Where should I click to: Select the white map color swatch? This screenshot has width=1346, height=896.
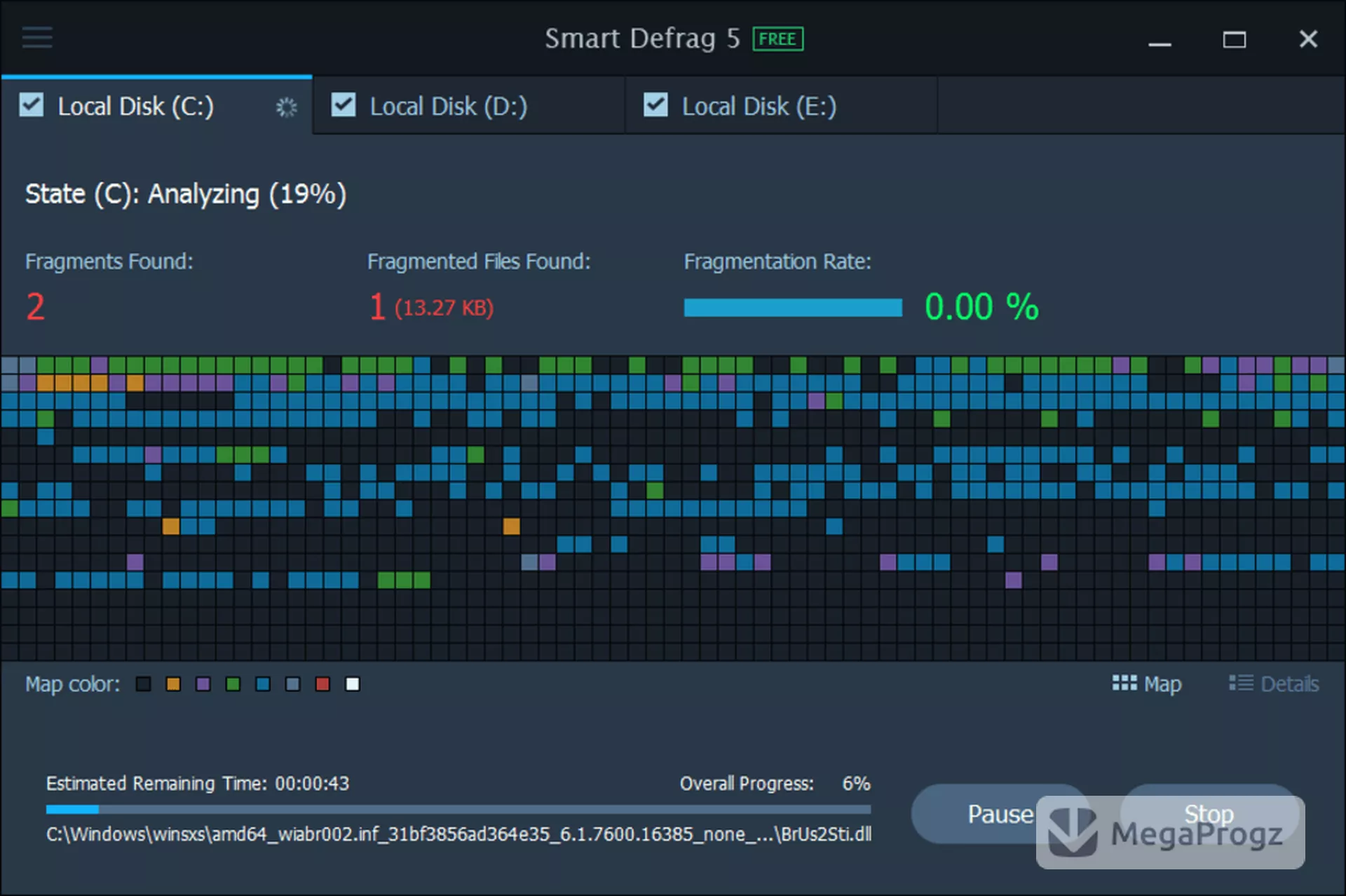[x=353, y=684]
